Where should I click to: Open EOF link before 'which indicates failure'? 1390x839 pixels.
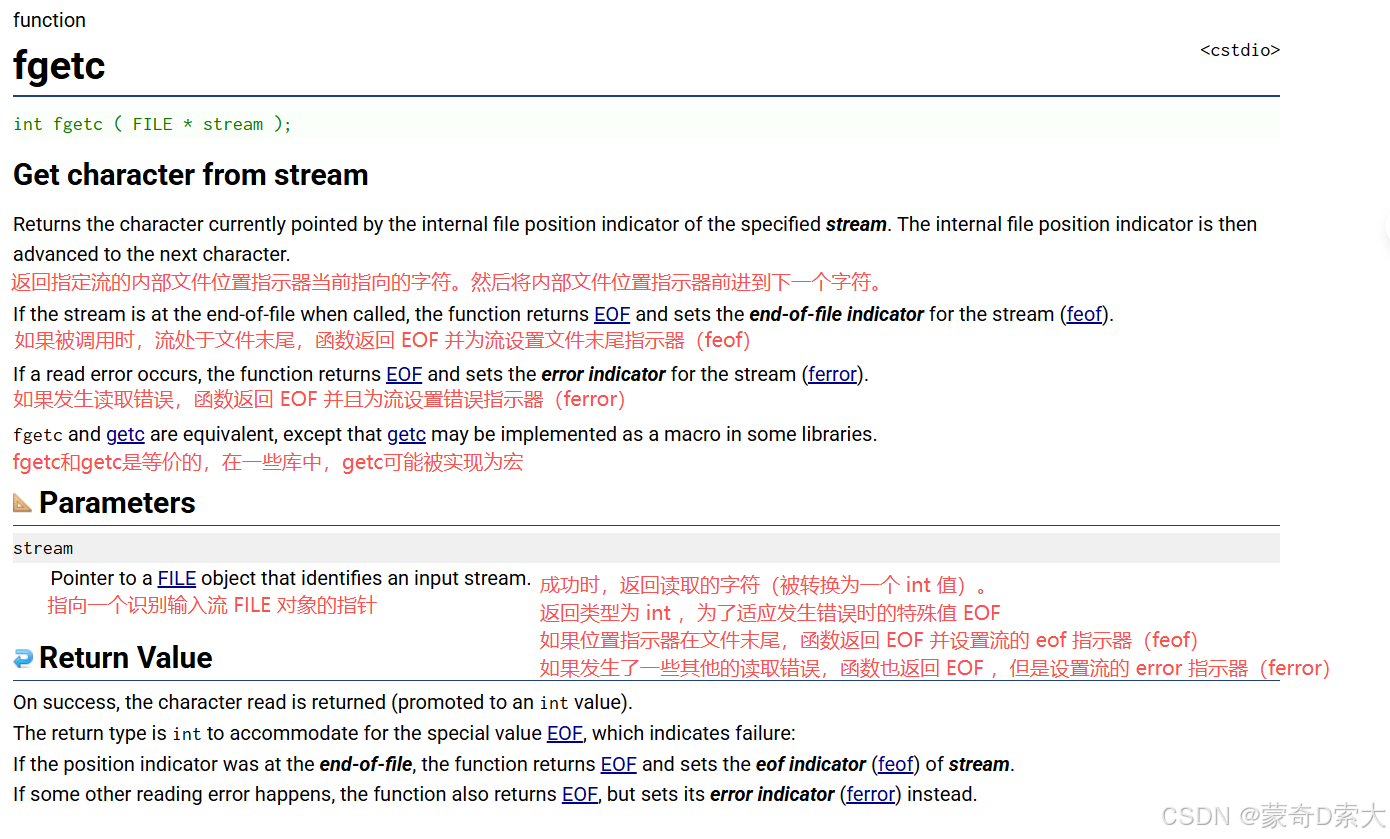coord(565,733)
